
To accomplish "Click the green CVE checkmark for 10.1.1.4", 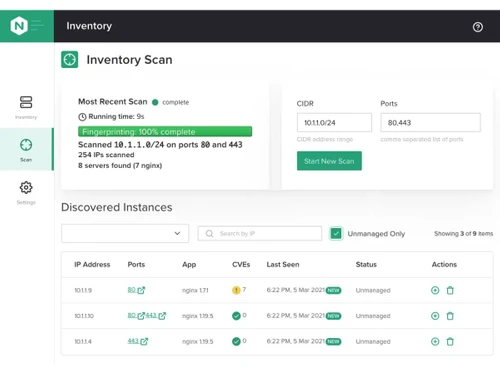I will [x=236, y=341].
